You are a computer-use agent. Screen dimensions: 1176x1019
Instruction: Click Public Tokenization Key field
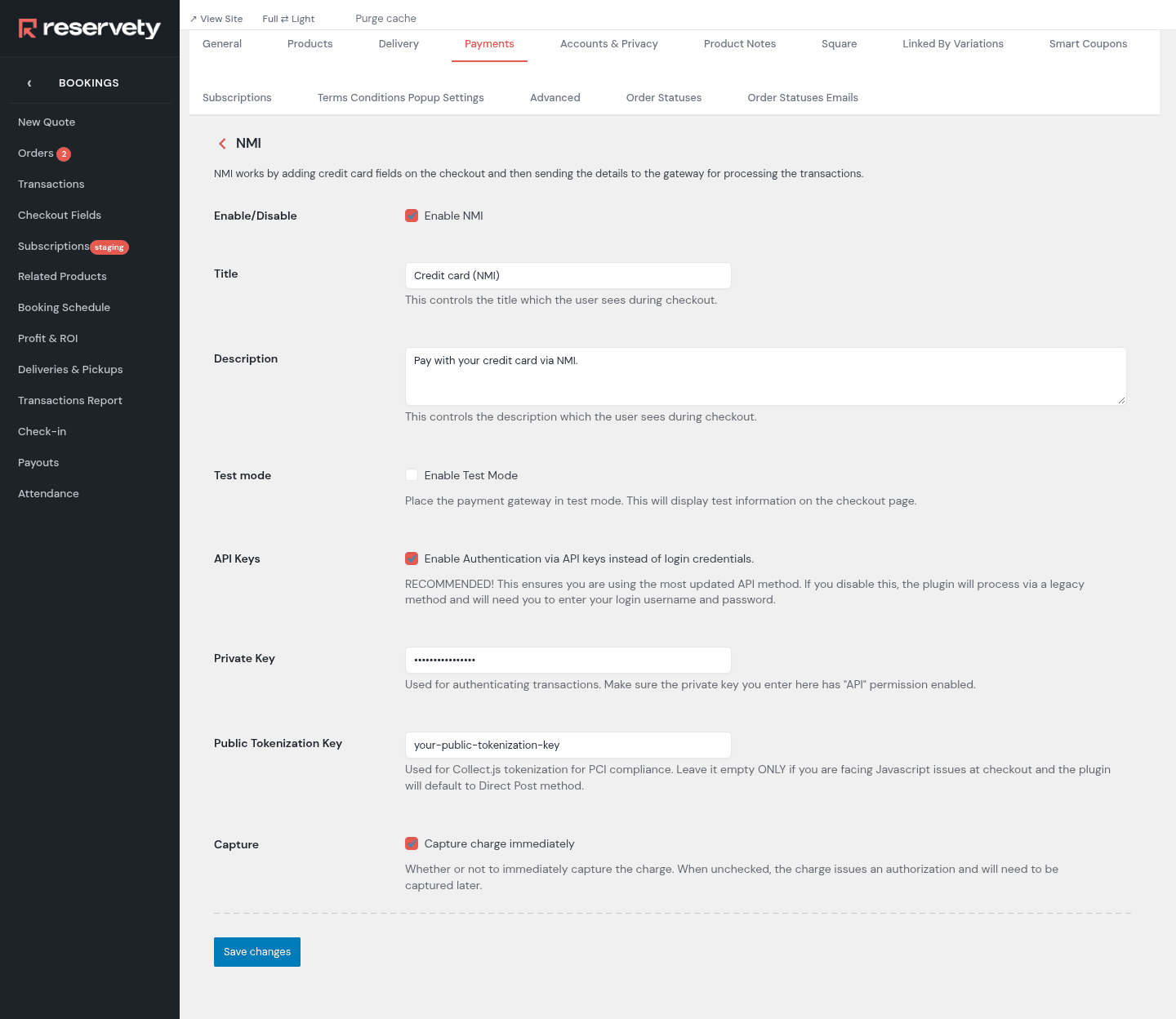[x=568, y=745]
